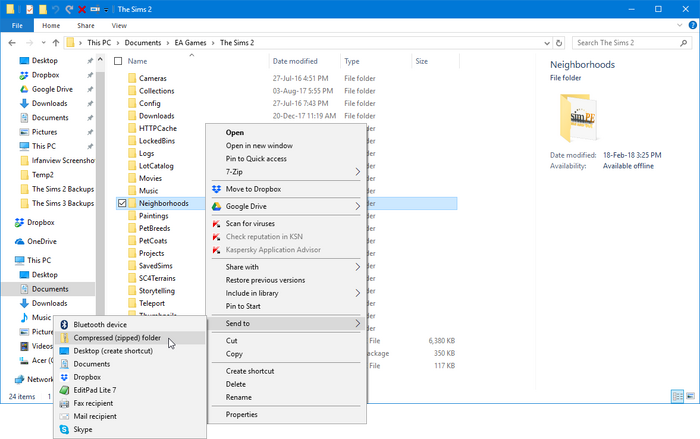The height and width of the screenshot is (439, 700).
Task: Click Dropbox icon beside Move to Dropbox
Action: [x=217, y=189]
